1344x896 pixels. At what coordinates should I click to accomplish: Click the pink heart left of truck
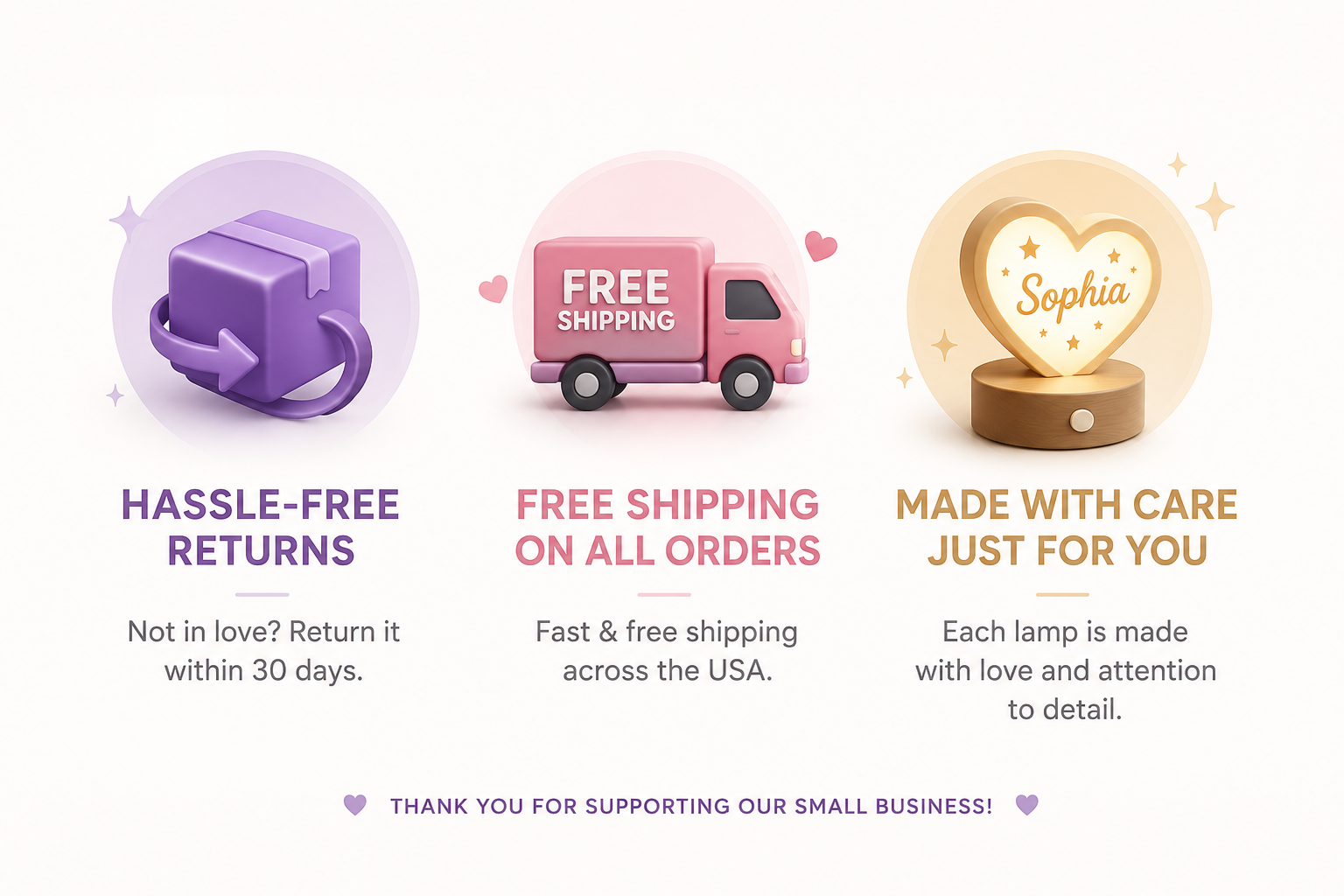493,289
